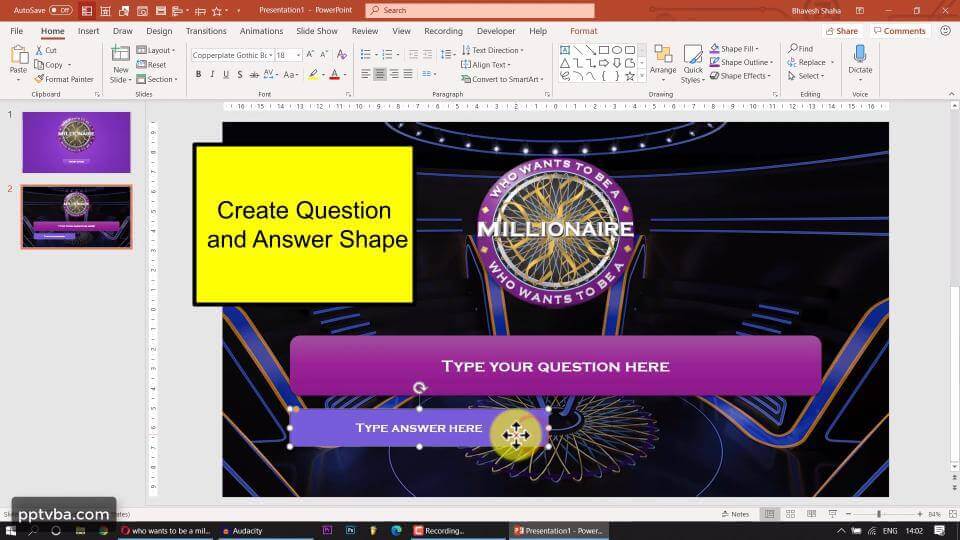Image resolution: width=960 pixels, height=540 pixels.
Task: Open the Design tab
Action: (x=159, y=31)
